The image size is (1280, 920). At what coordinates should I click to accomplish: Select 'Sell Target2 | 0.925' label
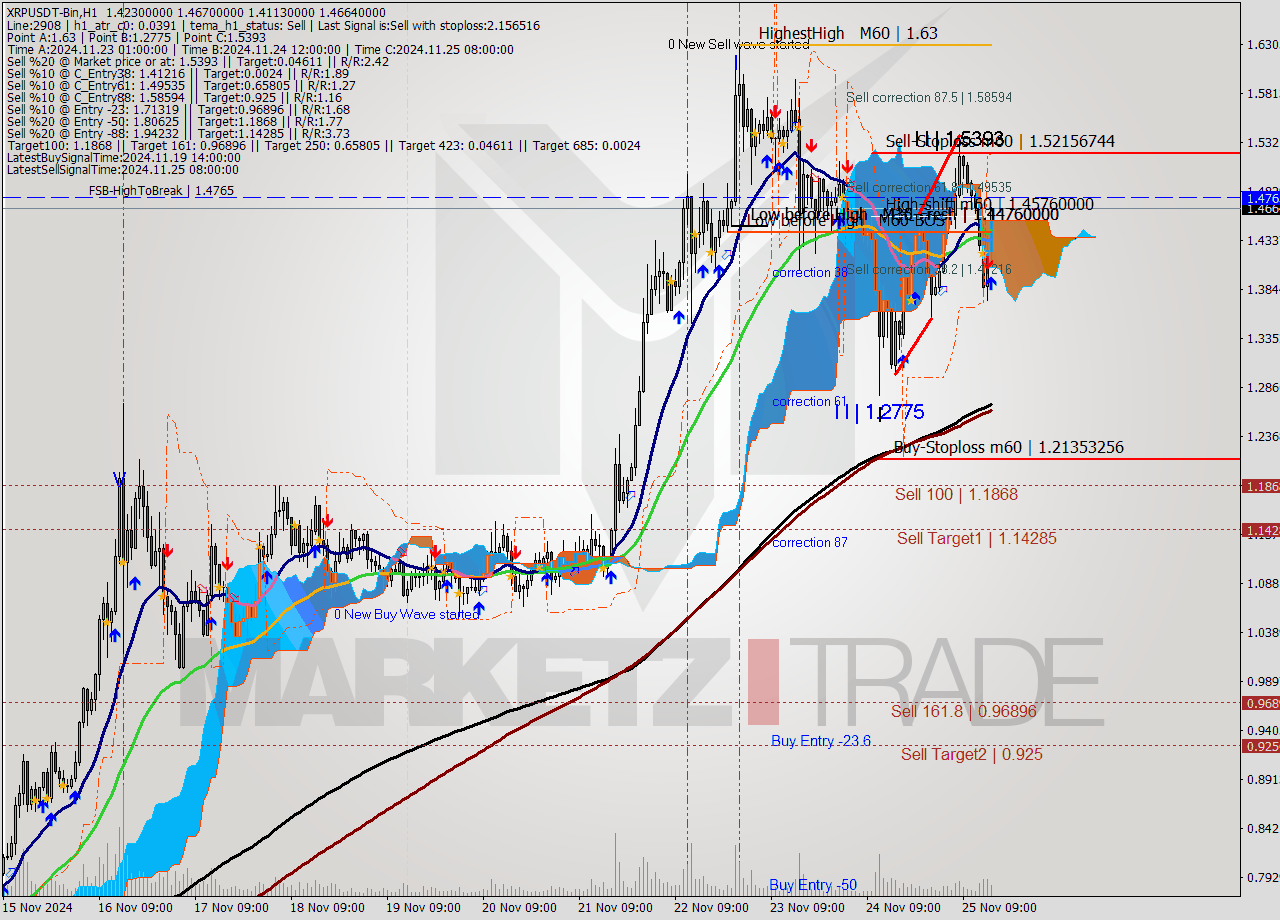coord(971,754)
